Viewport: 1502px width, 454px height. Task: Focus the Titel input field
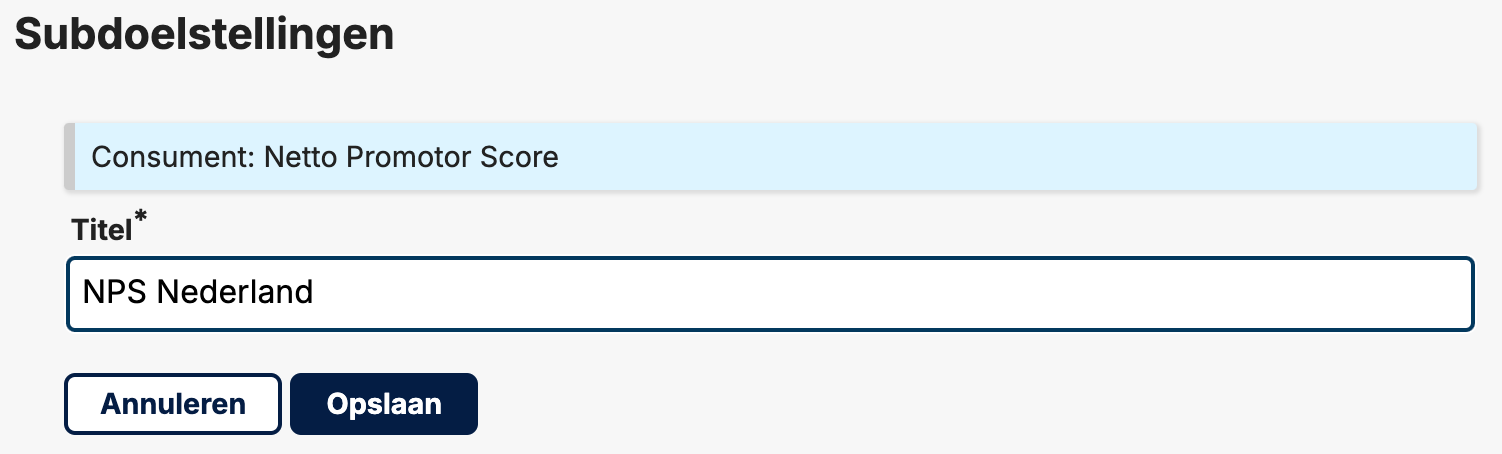tap(770, 294)
